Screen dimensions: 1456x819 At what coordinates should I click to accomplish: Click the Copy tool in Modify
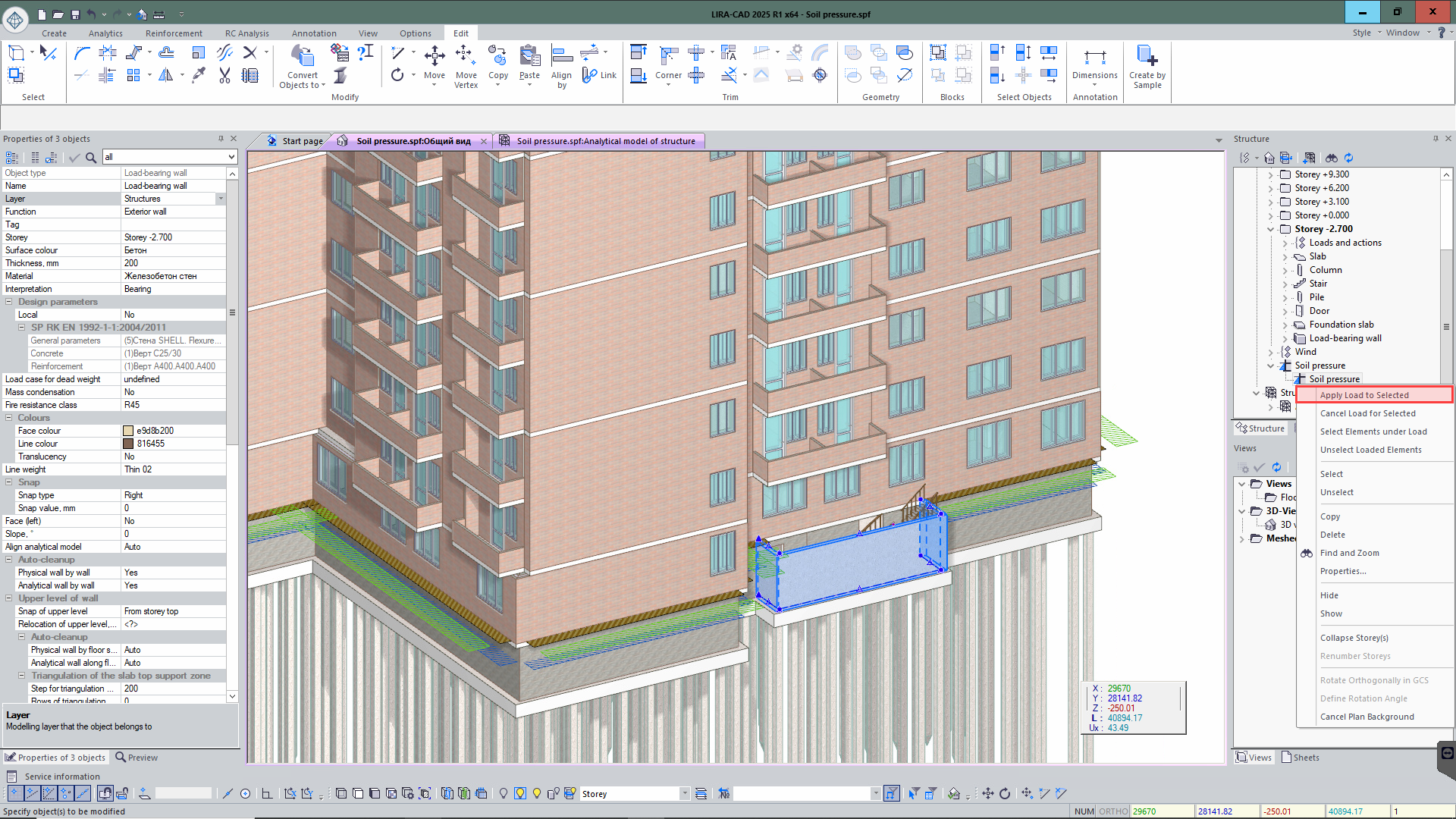pyautogui.click(x=497, y=55)
